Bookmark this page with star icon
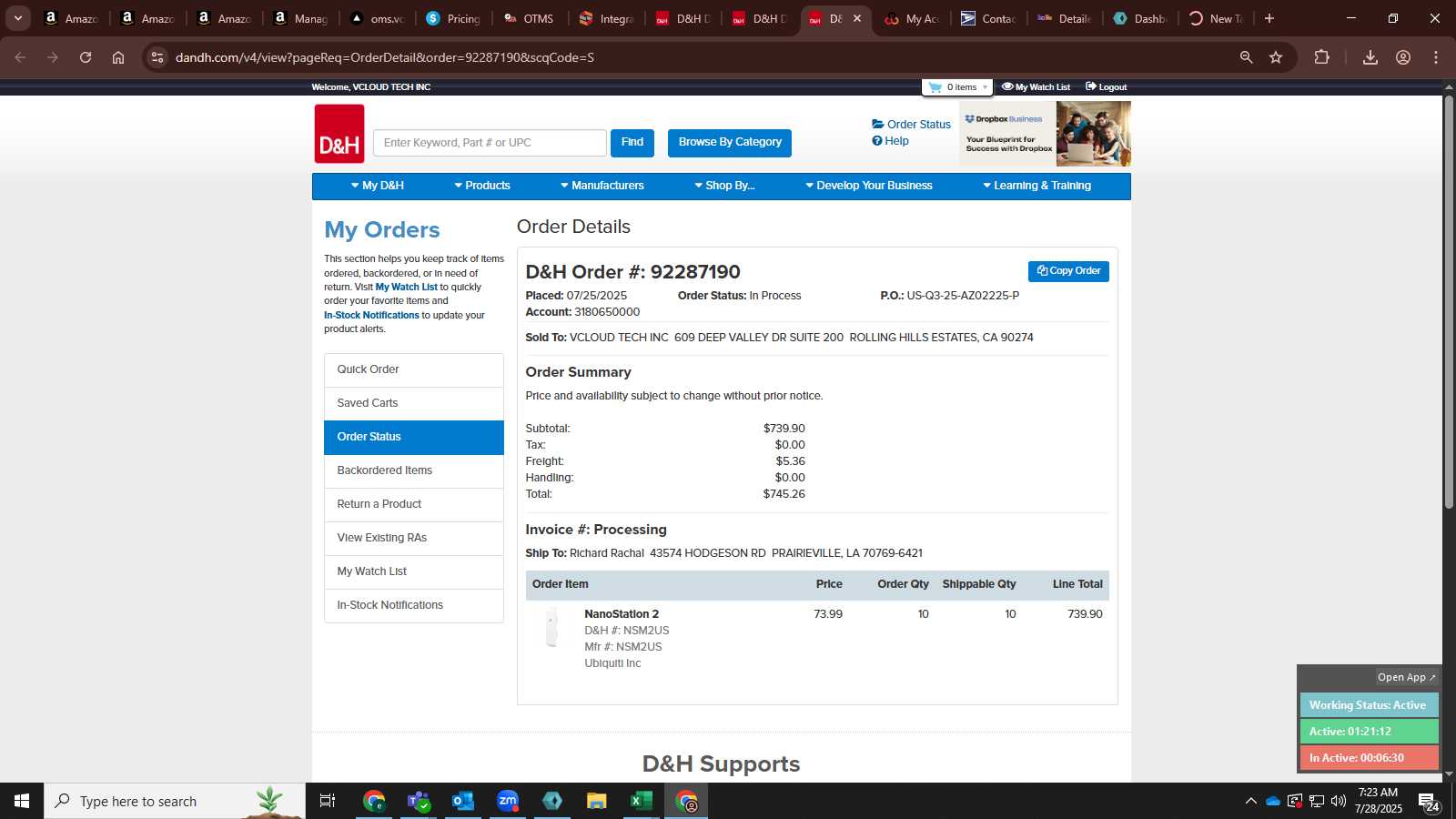The width and height of the screenshot is (1456, 819). [1276, 57]
